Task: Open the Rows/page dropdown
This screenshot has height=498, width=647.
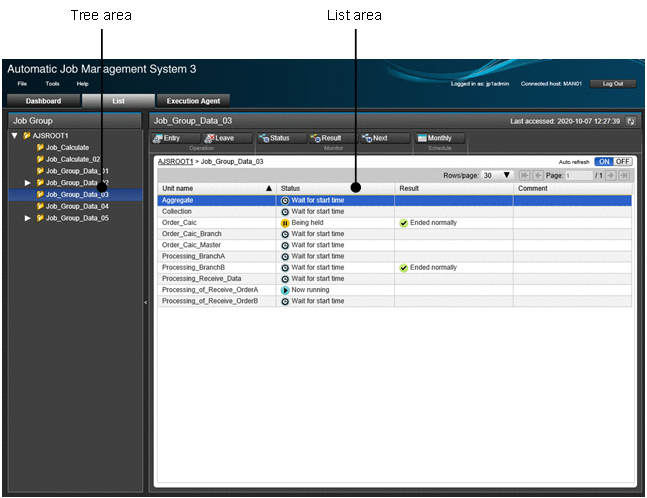Action: (497, 175)
